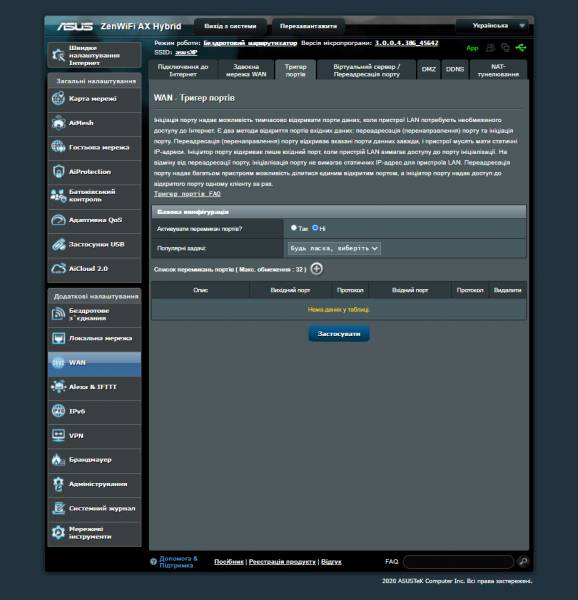Select the 'Ні' radio to disable port trigger
578x600 pixels.
315,228
